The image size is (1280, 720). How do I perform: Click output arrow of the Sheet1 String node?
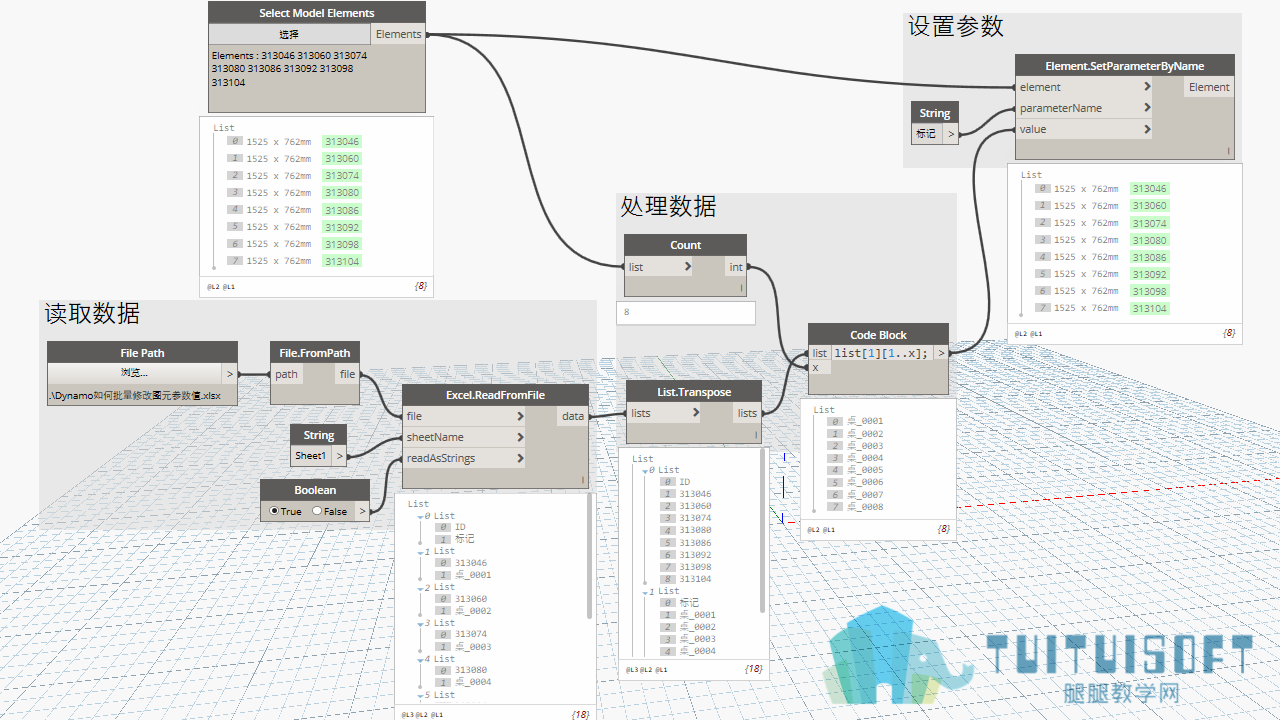coord(340,455)
